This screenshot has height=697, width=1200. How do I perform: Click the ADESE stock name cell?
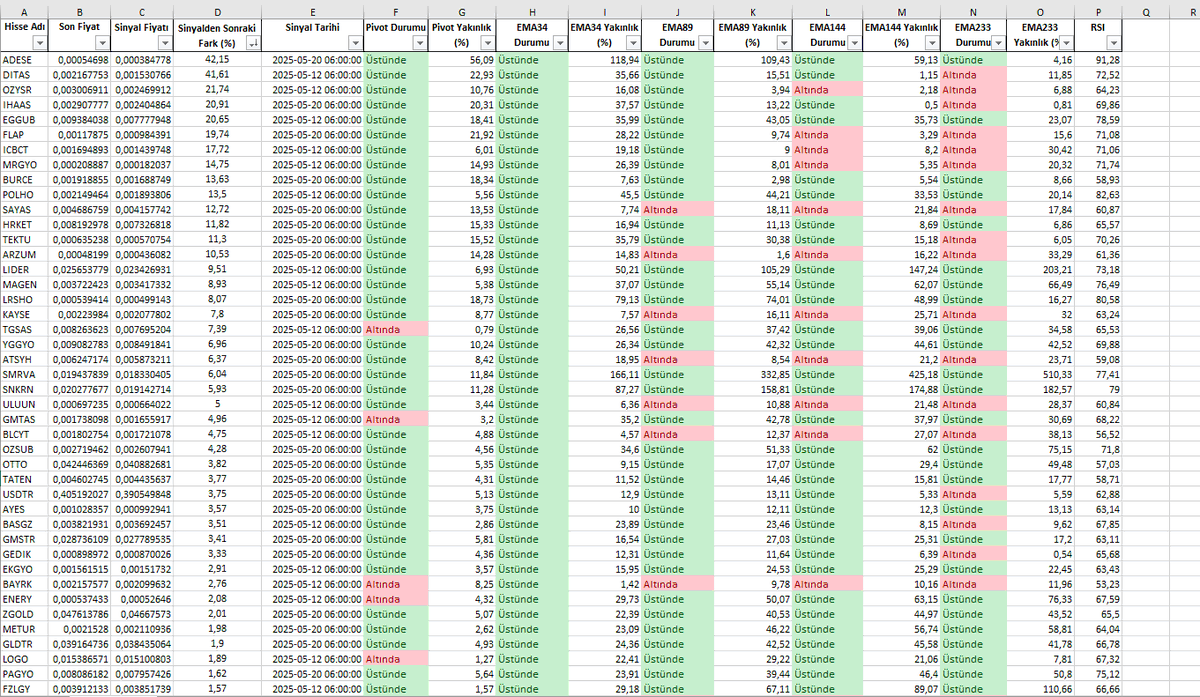click(23, 60)
